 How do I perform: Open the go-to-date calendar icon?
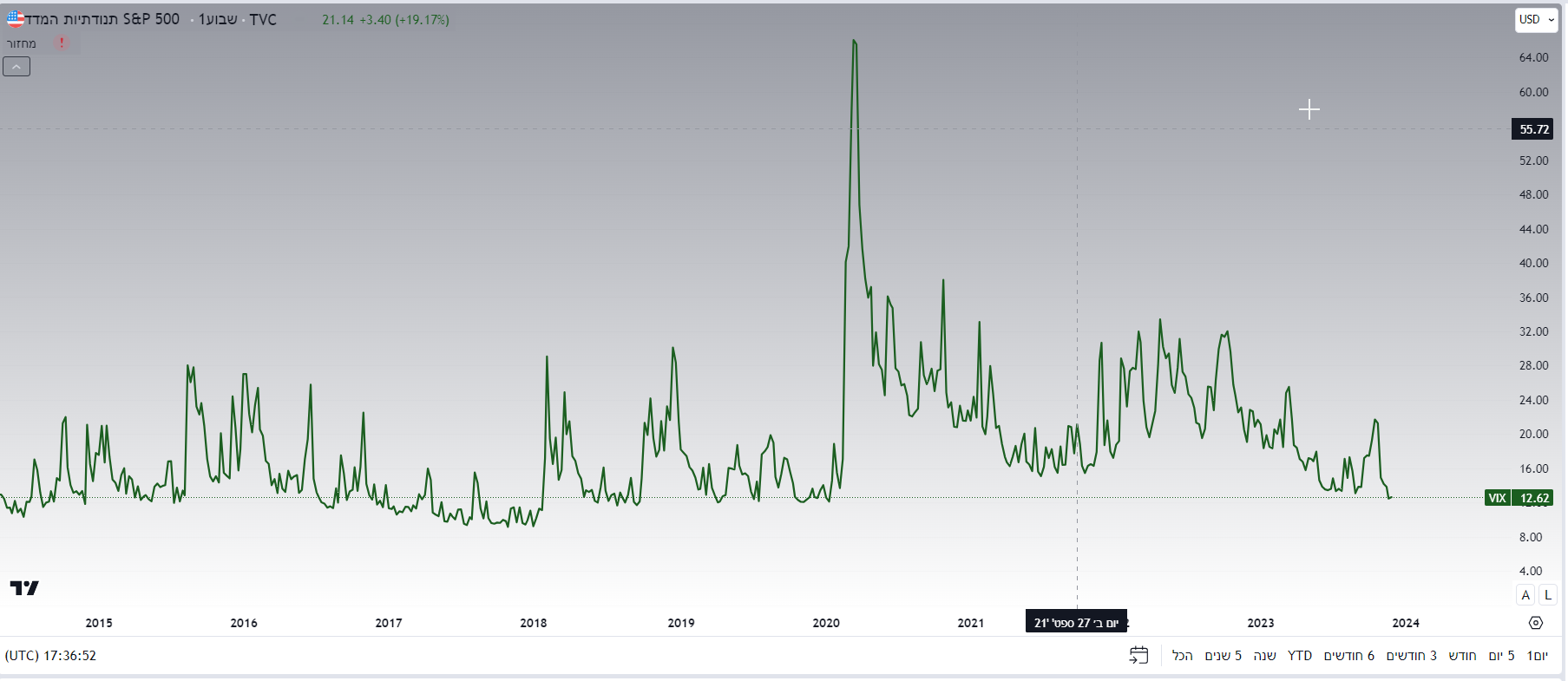coord(1138,656)
